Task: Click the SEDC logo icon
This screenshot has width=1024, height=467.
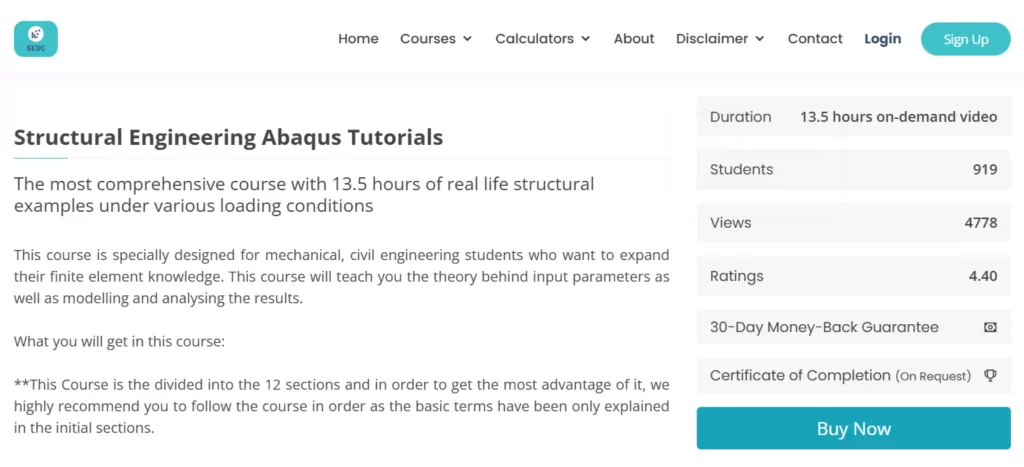Action: pyautogui.click(x=36, y=39)
